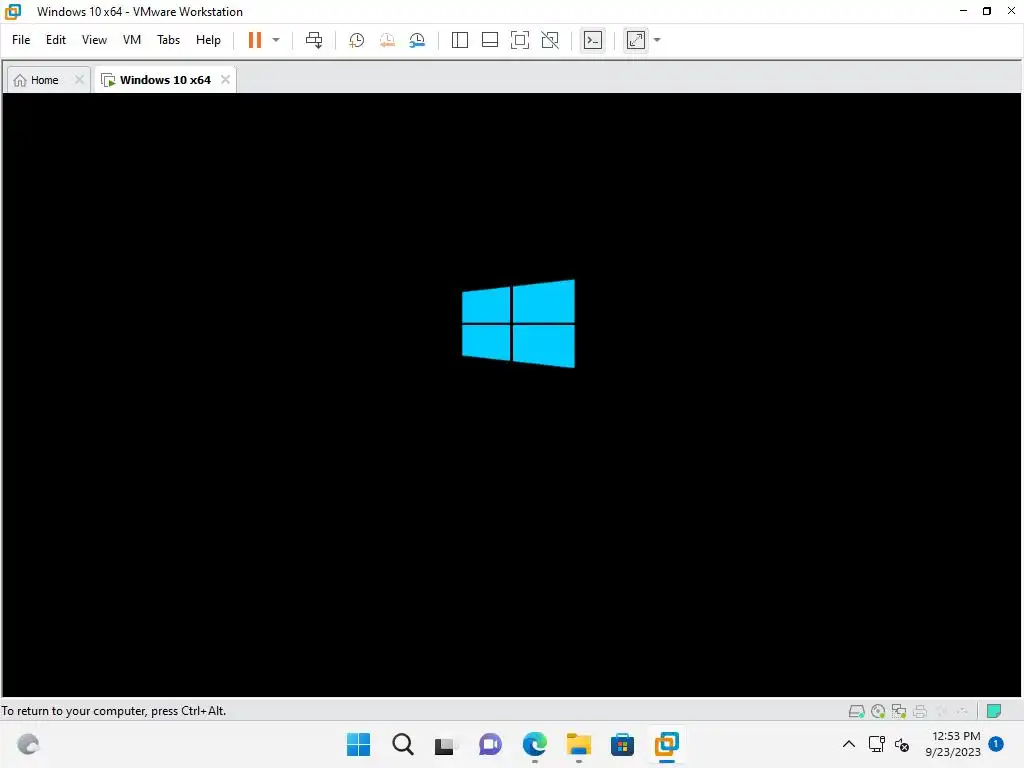Open the Edit menu
This screenshot has height=768, width=1024.
click(56, 40)
